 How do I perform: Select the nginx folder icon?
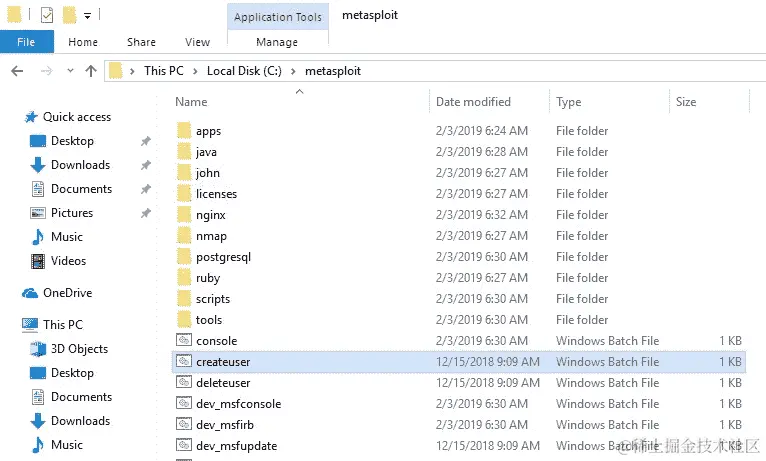pos(184,214)
